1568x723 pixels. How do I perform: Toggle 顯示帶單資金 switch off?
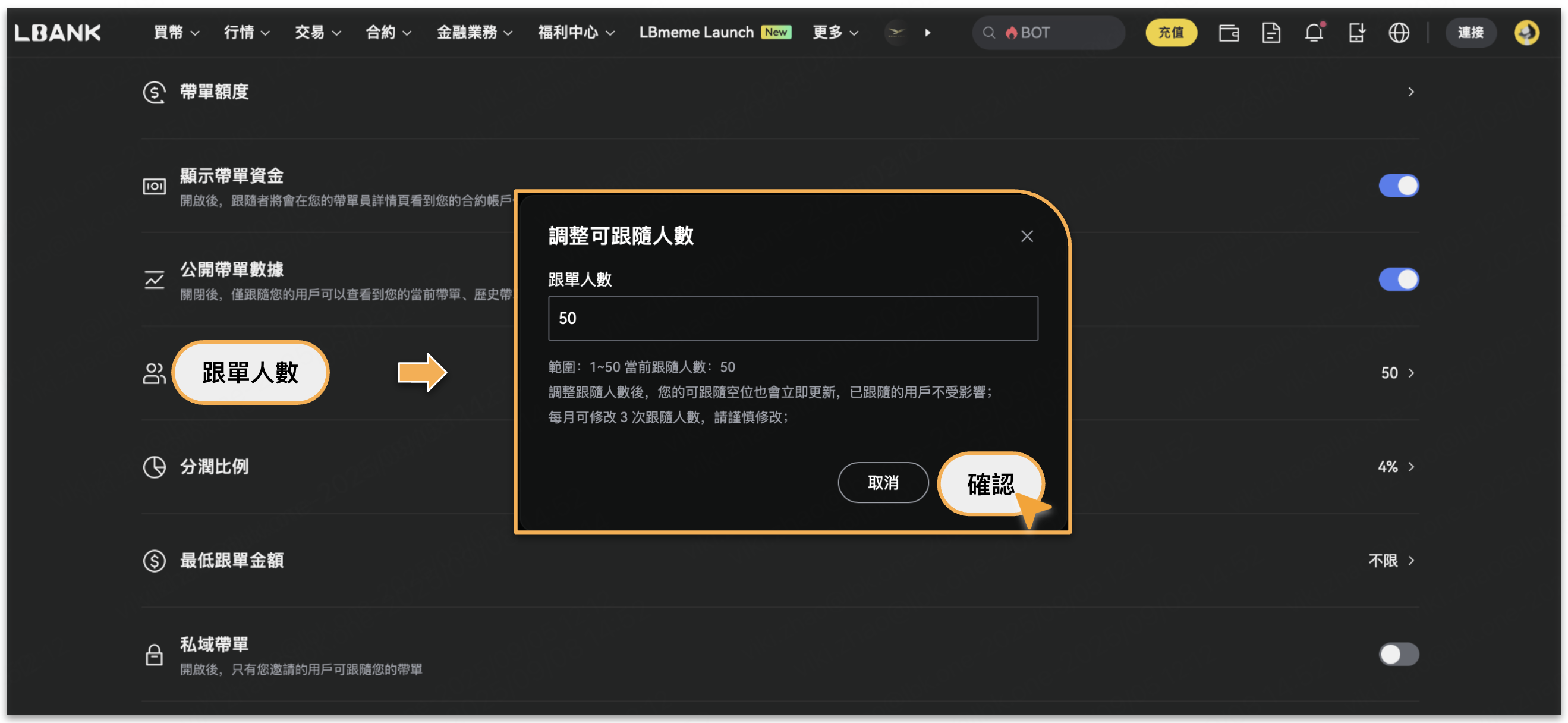coord(1399,186)
